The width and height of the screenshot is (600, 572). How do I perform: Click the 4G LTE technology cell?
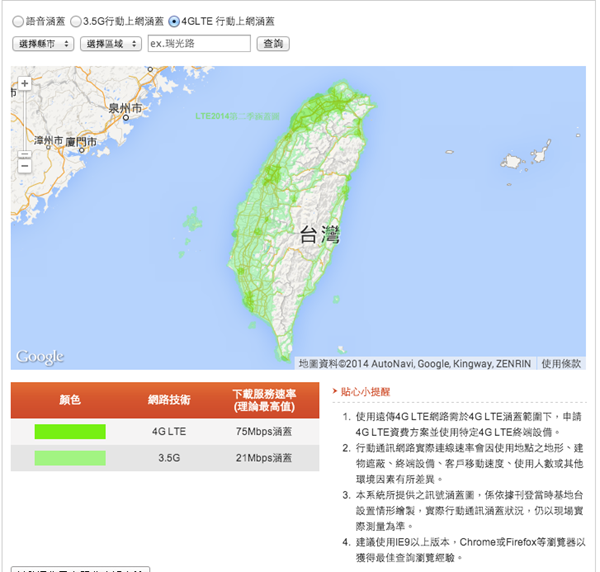click(169, 432)
